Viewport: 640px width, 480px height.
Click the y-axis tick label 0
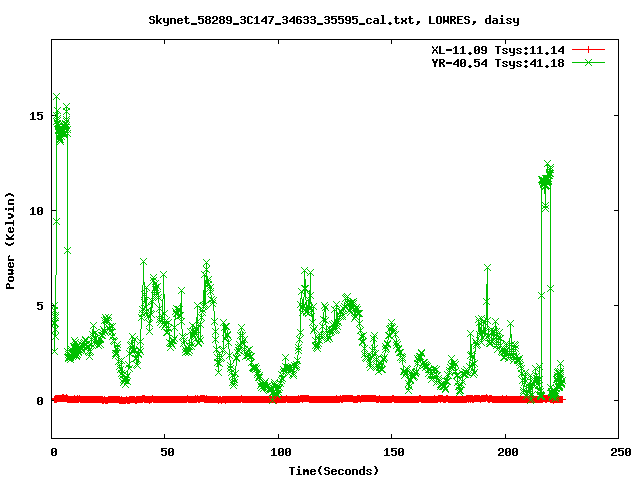[x=40, y=401]
